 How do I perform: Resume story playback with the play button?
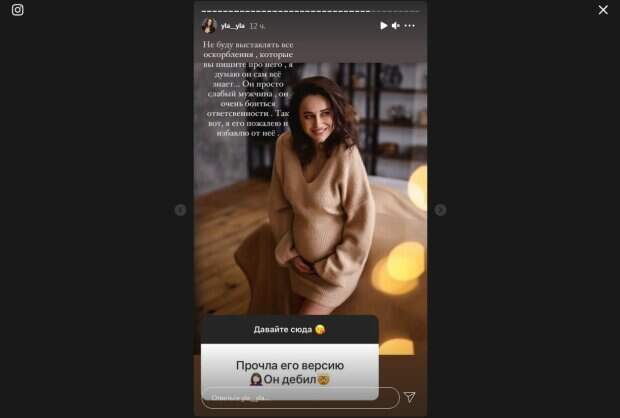(384, 26)
